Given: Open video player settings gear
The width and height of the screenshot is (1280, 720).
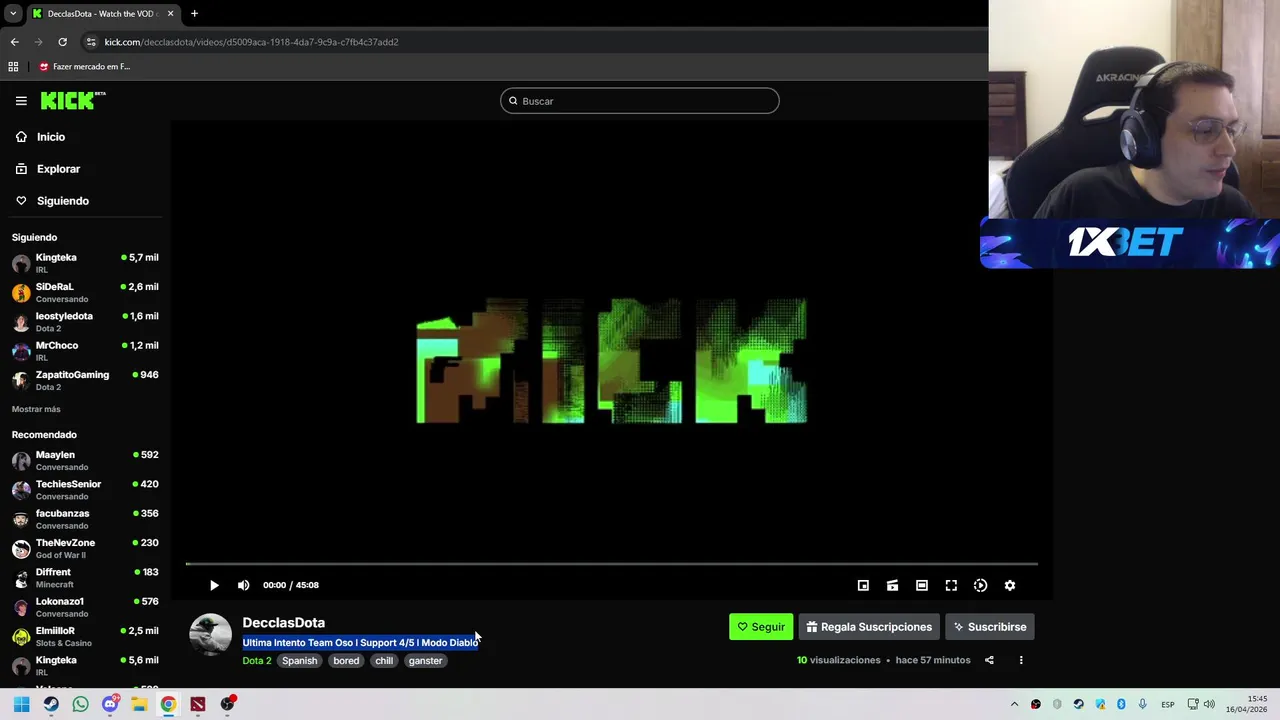Looking at the screenshot, I should pyautogui.click(x=1010, y=585).
